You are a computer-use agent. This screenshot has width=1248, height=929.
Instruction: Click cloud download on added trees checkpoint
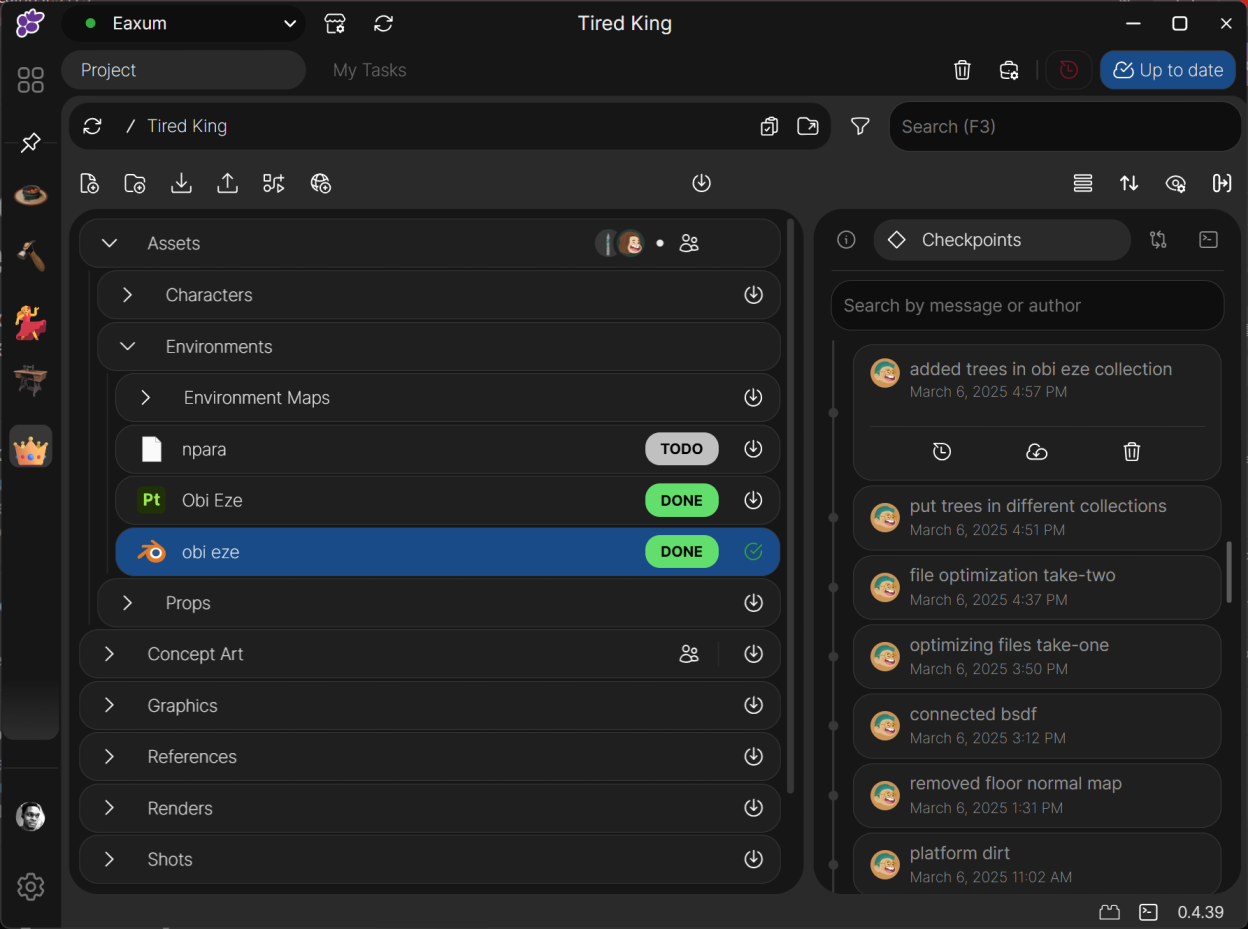pos(1037,452)
